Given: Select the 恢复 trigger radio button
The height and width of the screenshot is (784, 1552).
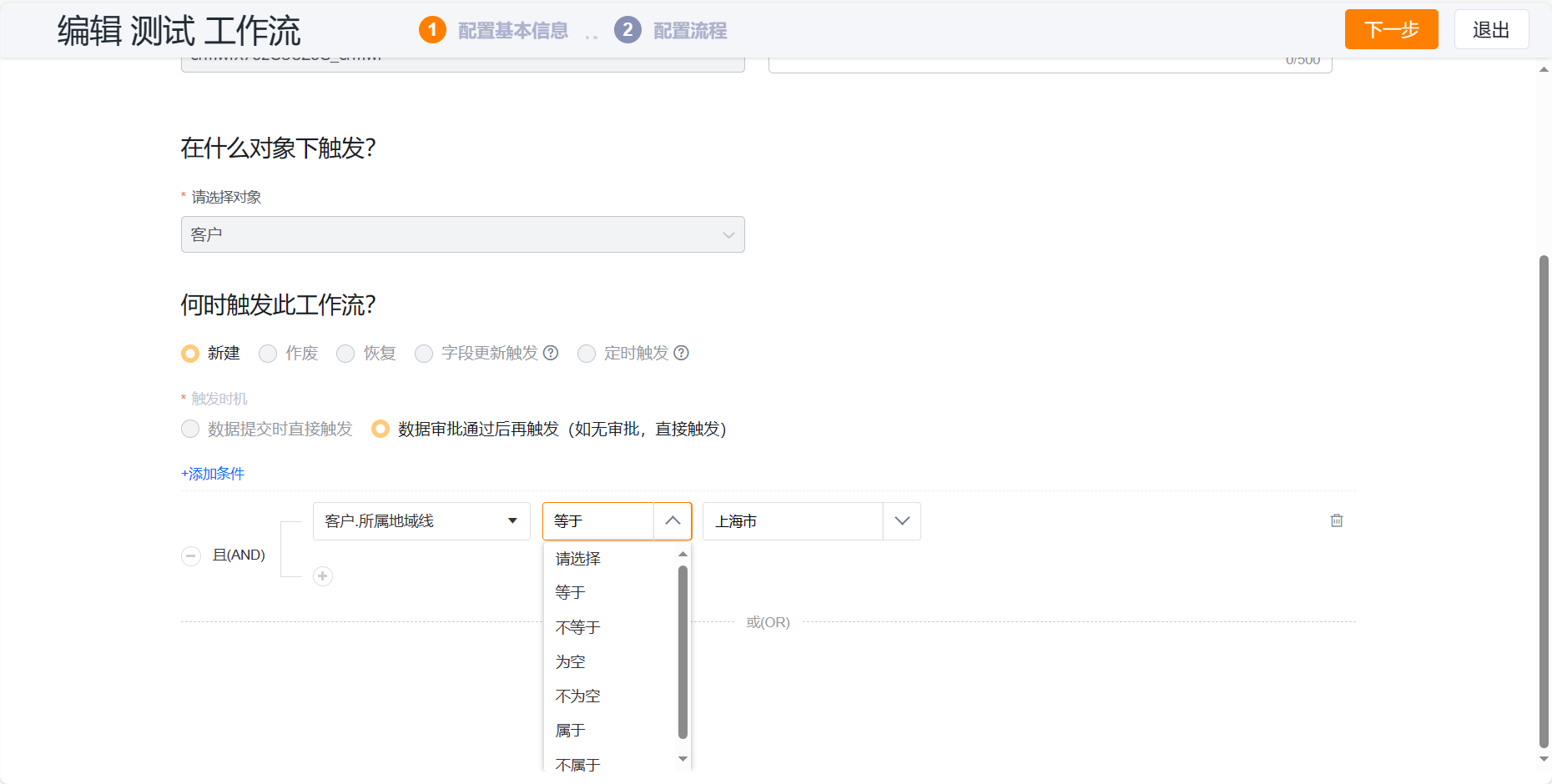Looking at the screenshot, I should (345, 353).
